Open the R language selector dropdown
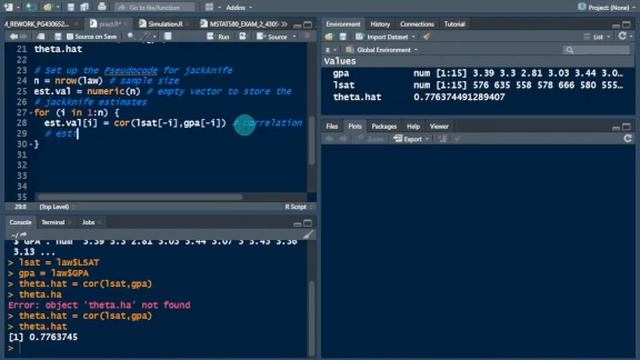Screen dimensions: 640x360 click(x=330, y=50)
